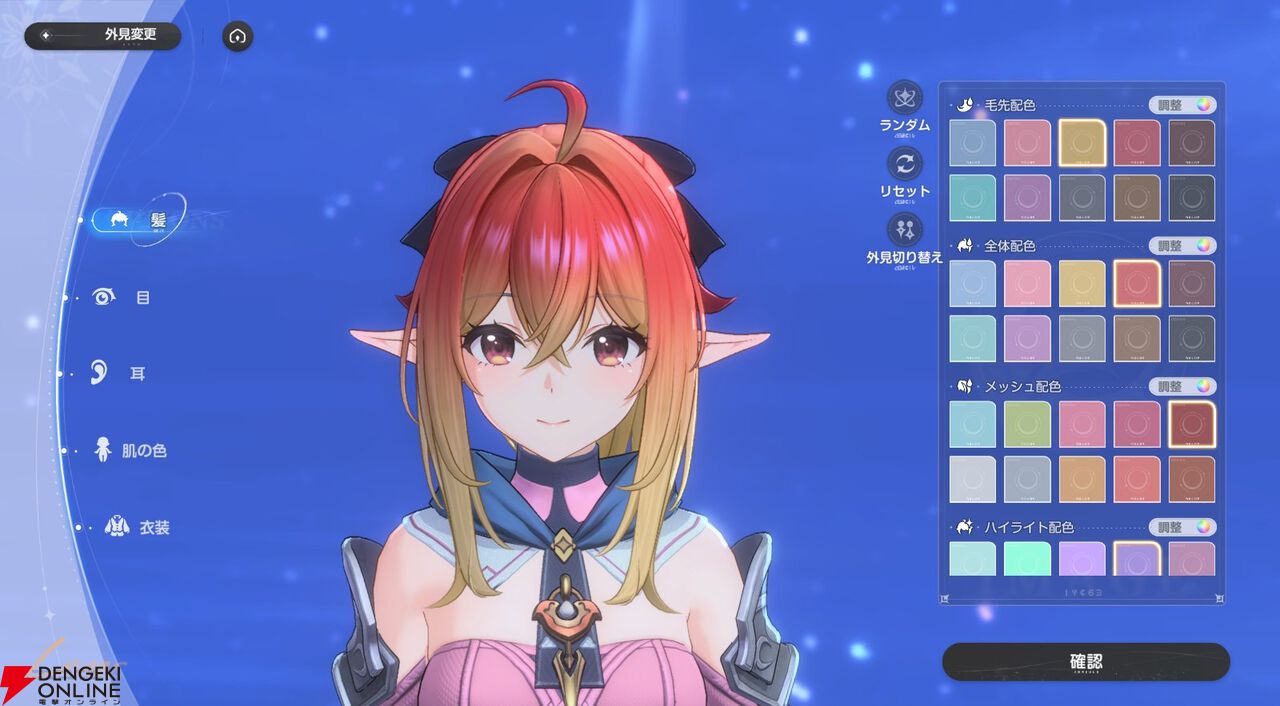This screenshot has width=1280, height=706.
Task: Click the 毛先配色 section title
Action: click(1010, 105)
